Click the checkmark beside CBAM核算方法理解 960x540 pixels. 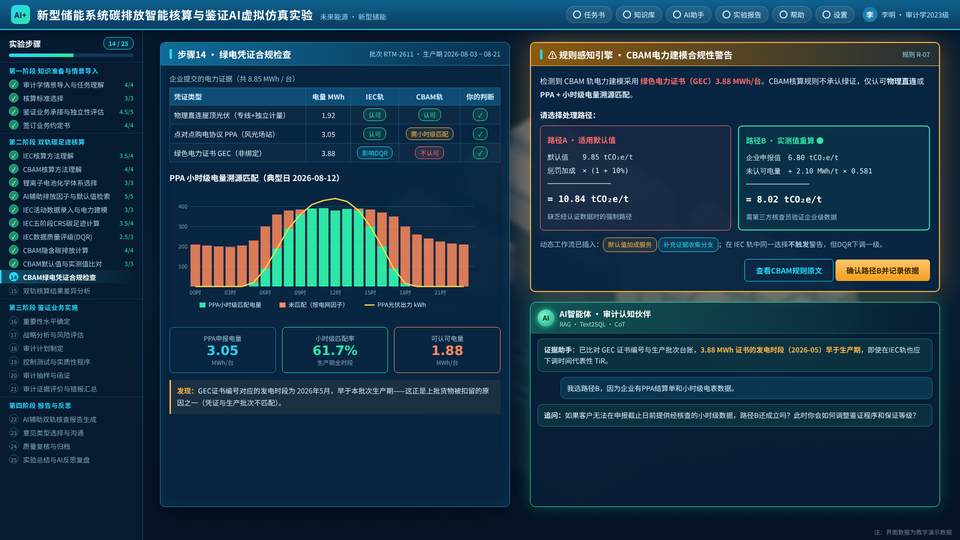click(13, 169)
